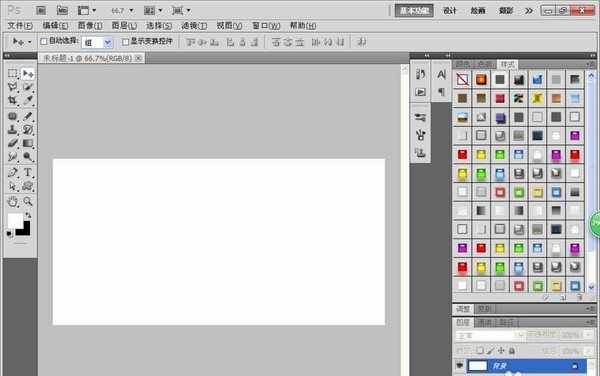The height and width of the screenshot is (376, 600).
Task: Select the Quick Selection tool
Action: [28, 87]
